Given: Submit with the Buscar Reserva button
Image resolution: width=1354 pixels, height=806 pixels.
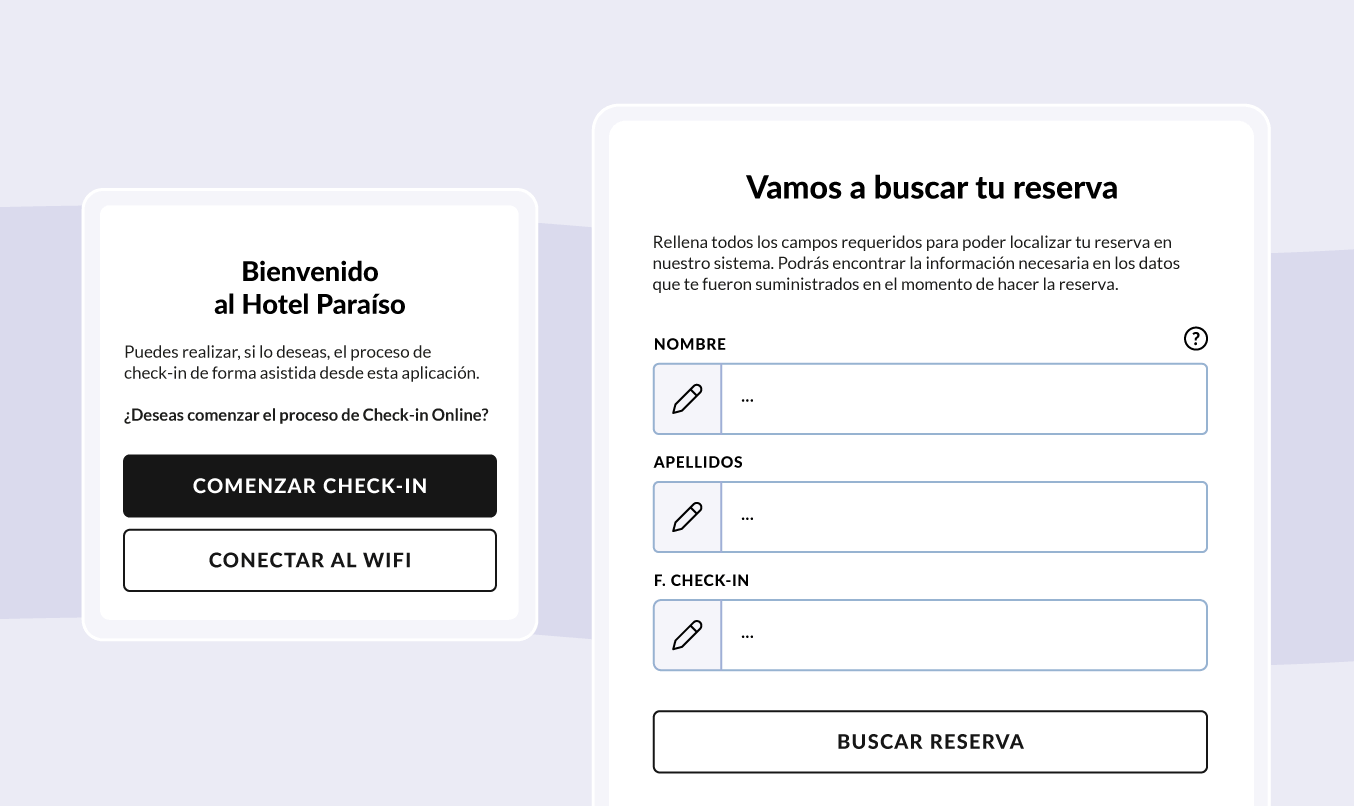Looking at the screenshot, I should point(930,742).
